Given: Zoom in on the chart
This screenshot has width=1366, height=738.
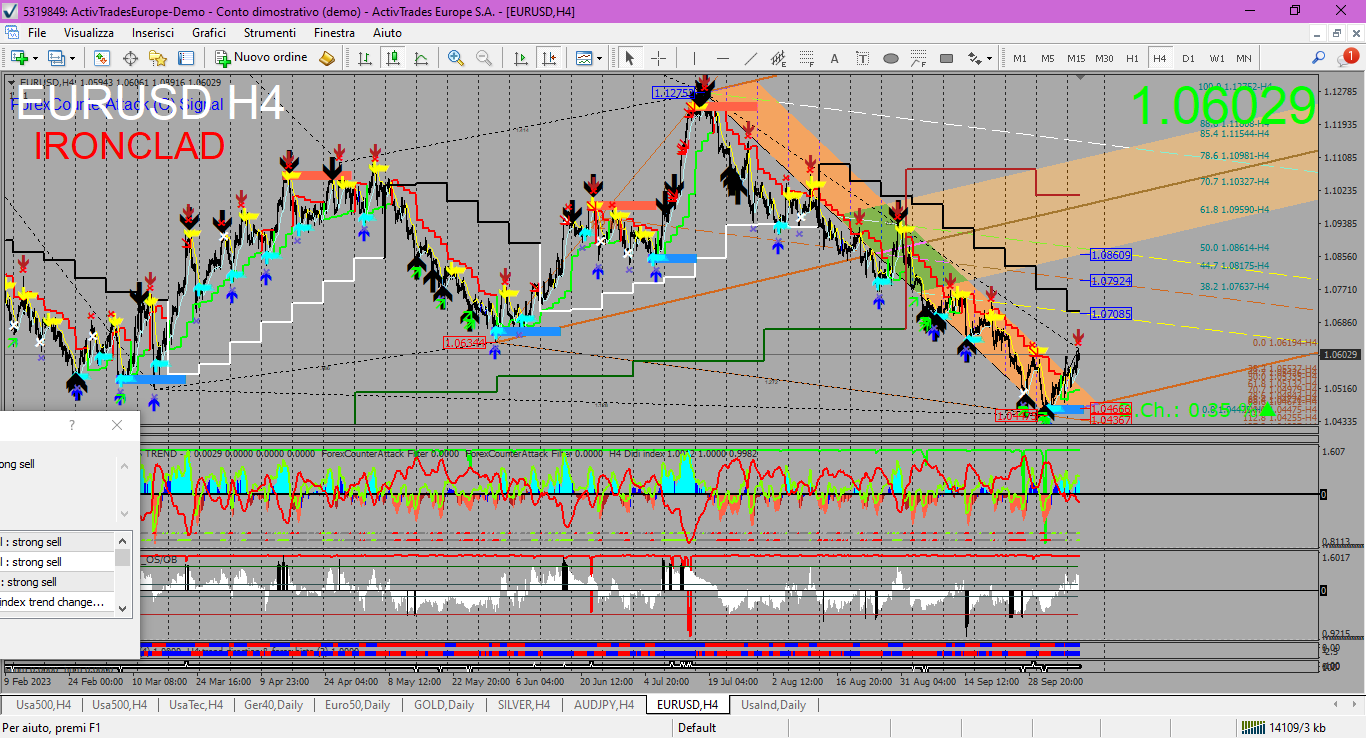Looking at the screenshot, I should coord(456,58).
